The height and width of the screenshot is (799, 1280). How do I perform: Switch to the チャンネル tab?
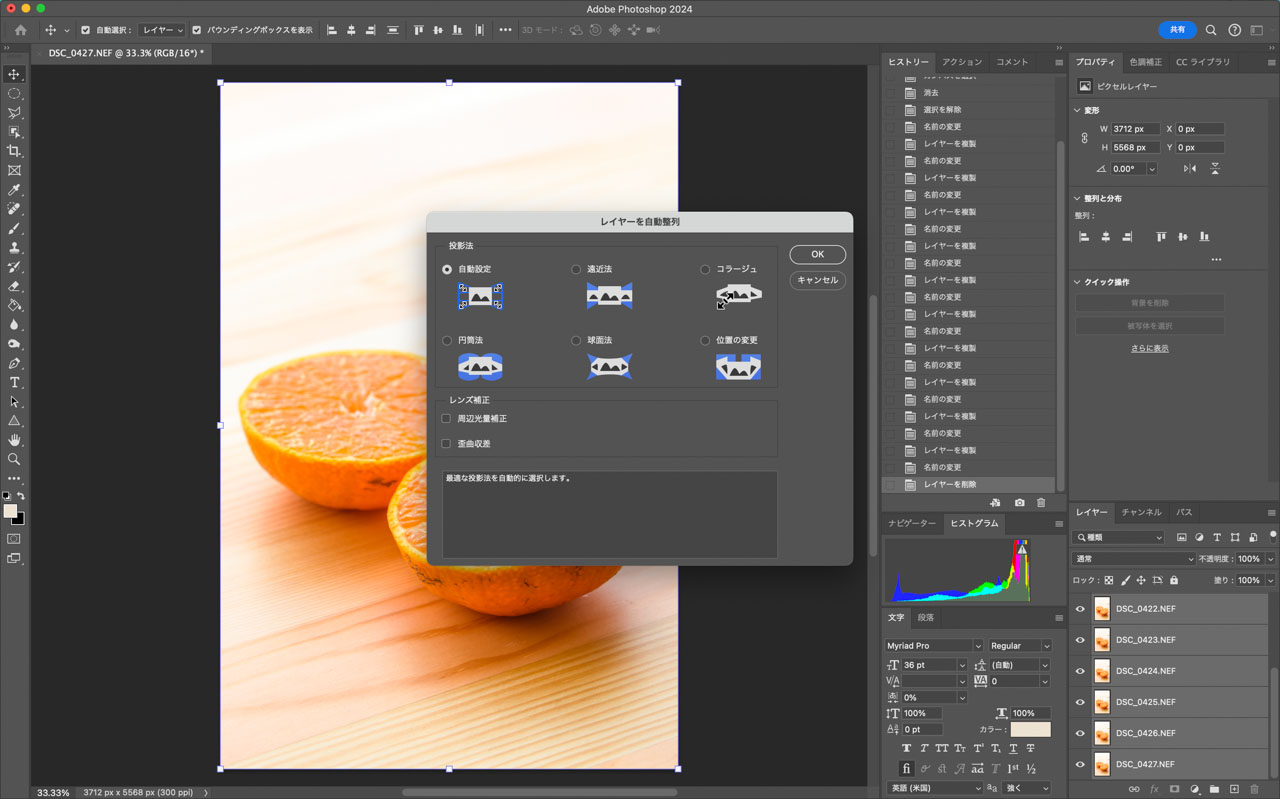tap(1141, 512)
